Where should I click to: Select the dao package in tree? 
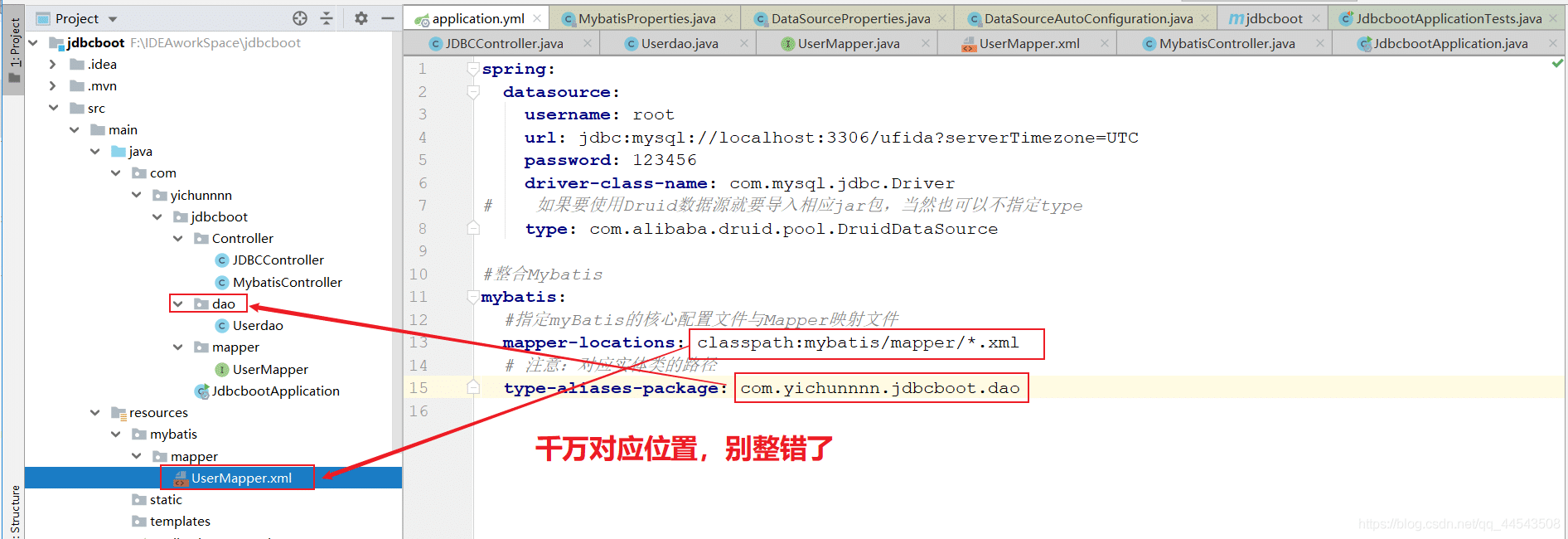tap(223, 303)
